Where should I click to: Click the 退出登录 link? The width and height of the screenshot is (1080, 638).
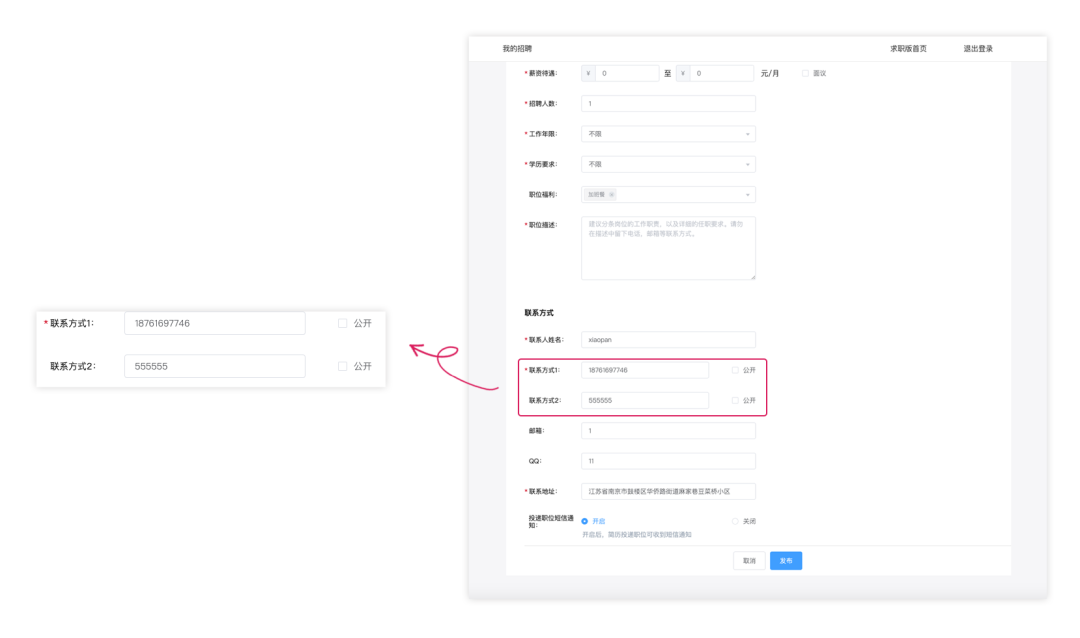point(977,49)
